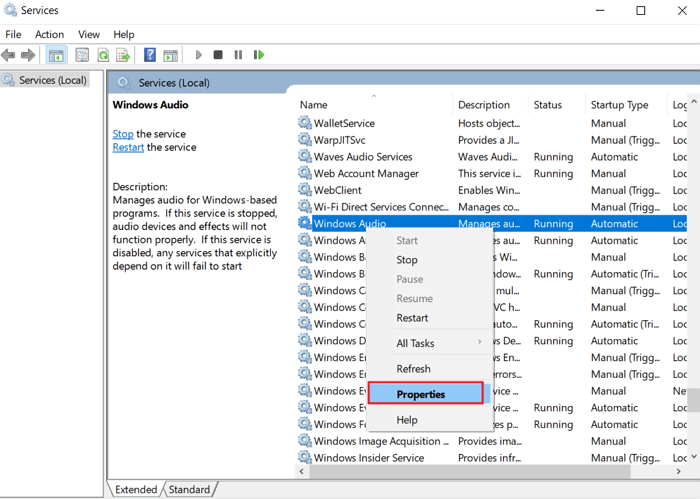This screenshot has width=700, height=499.
Task: Click the Stop Service square icon
Action: 218,55
